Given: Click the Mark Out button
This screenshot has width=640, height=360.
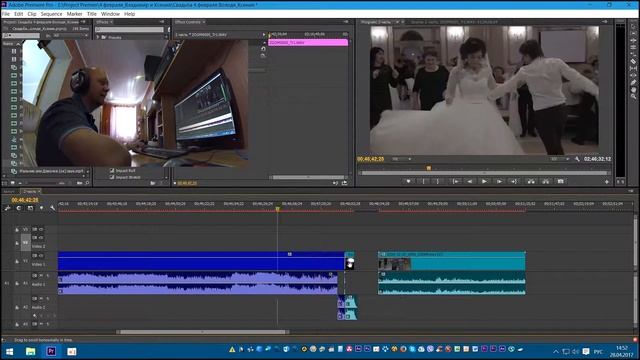Looking at the screenshot, I should click(438, 181).
